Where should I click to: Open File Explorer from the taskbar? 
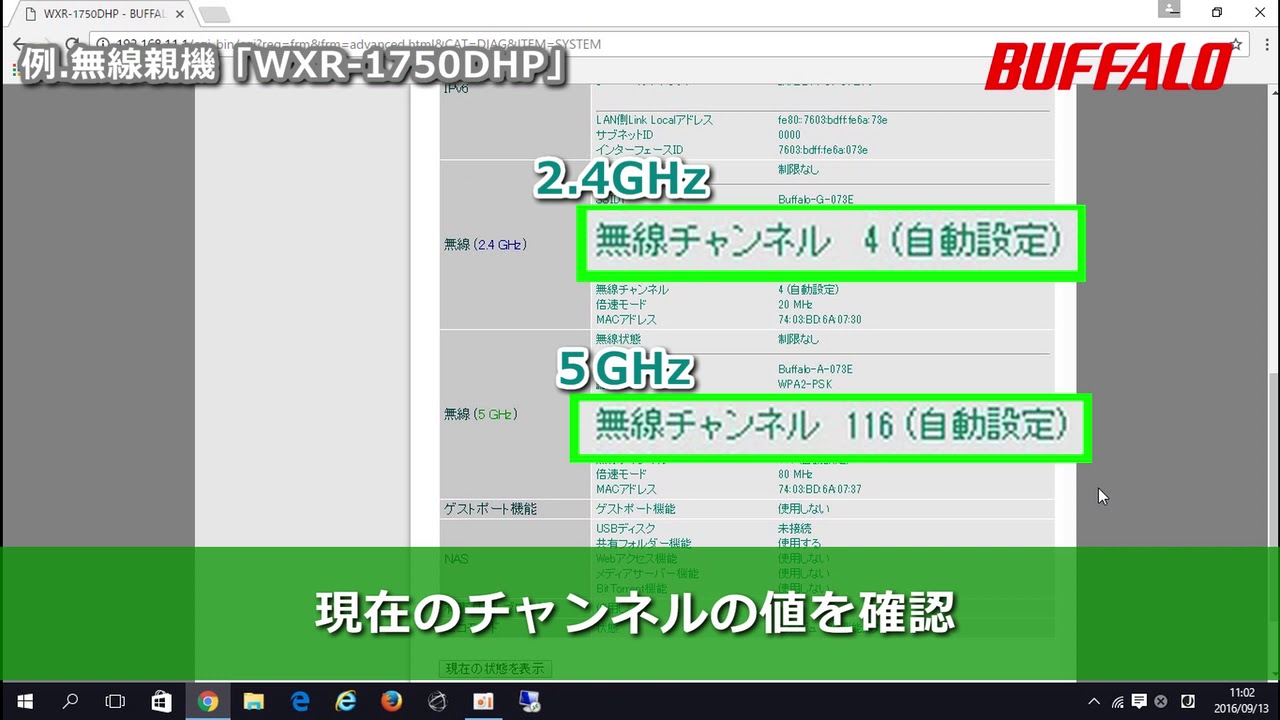tap(253, 701)
